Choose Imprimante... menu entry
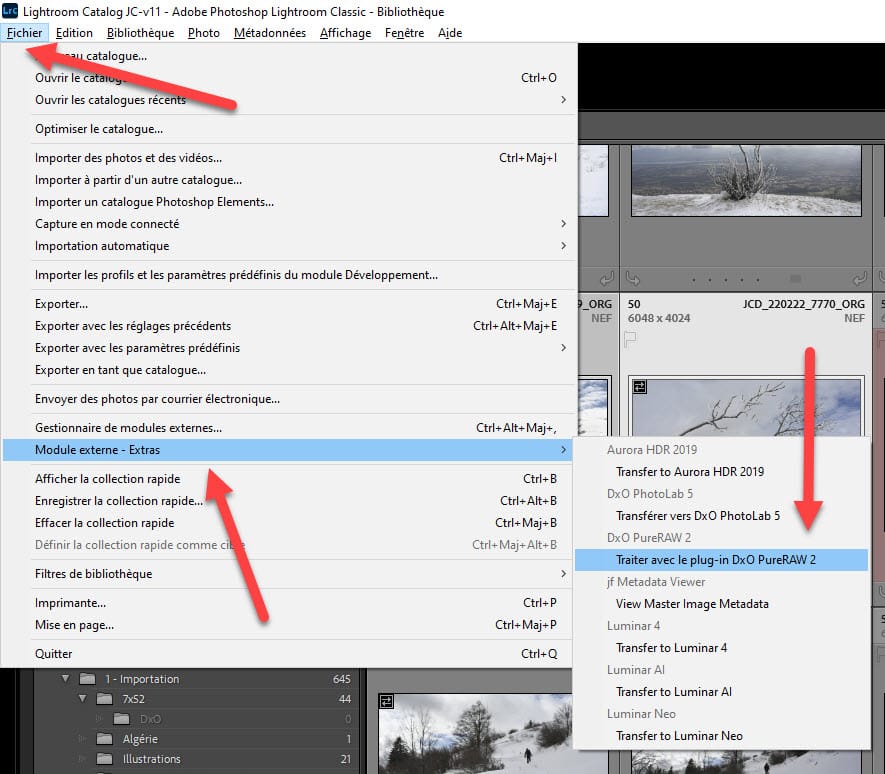The height and width of the screenshot is (774, 885). [x=290, y=603]
